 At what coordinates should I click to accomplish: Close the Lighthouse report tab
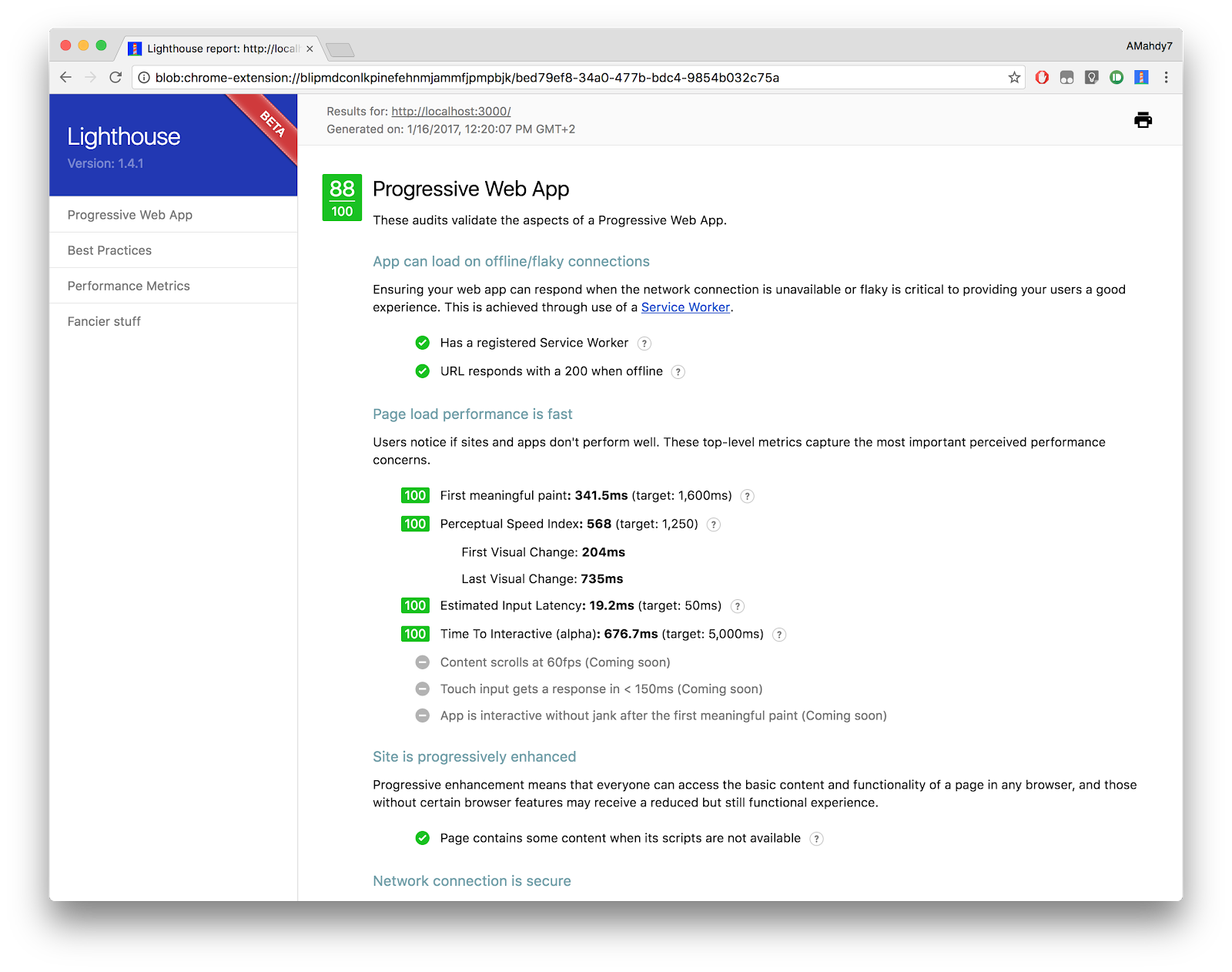(x=310, y=49)
